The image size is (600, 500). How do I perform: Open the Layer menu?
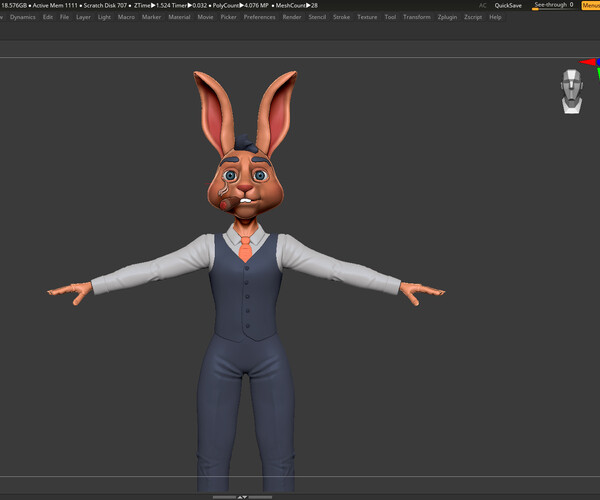coord(83,17)
